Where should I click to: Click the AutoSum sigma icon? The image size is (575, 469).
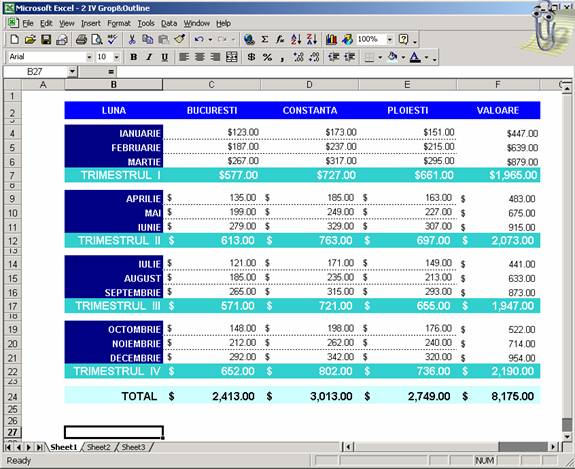coord(264,39)
